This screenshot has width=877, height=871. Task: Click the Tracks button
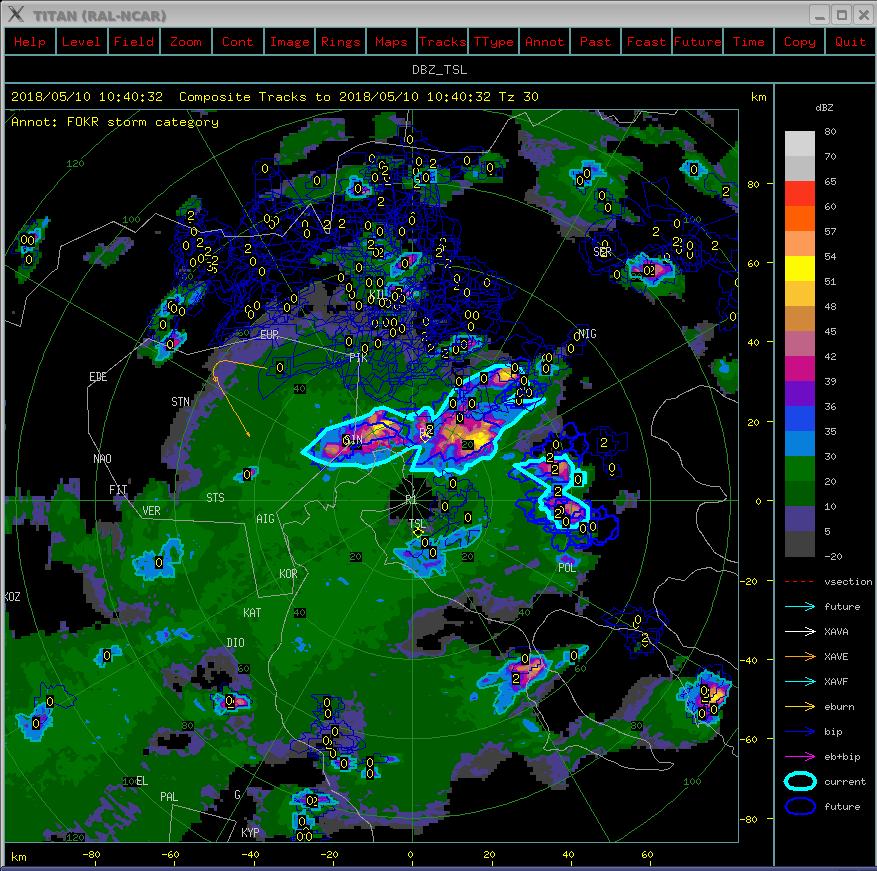tap(442, 42)
